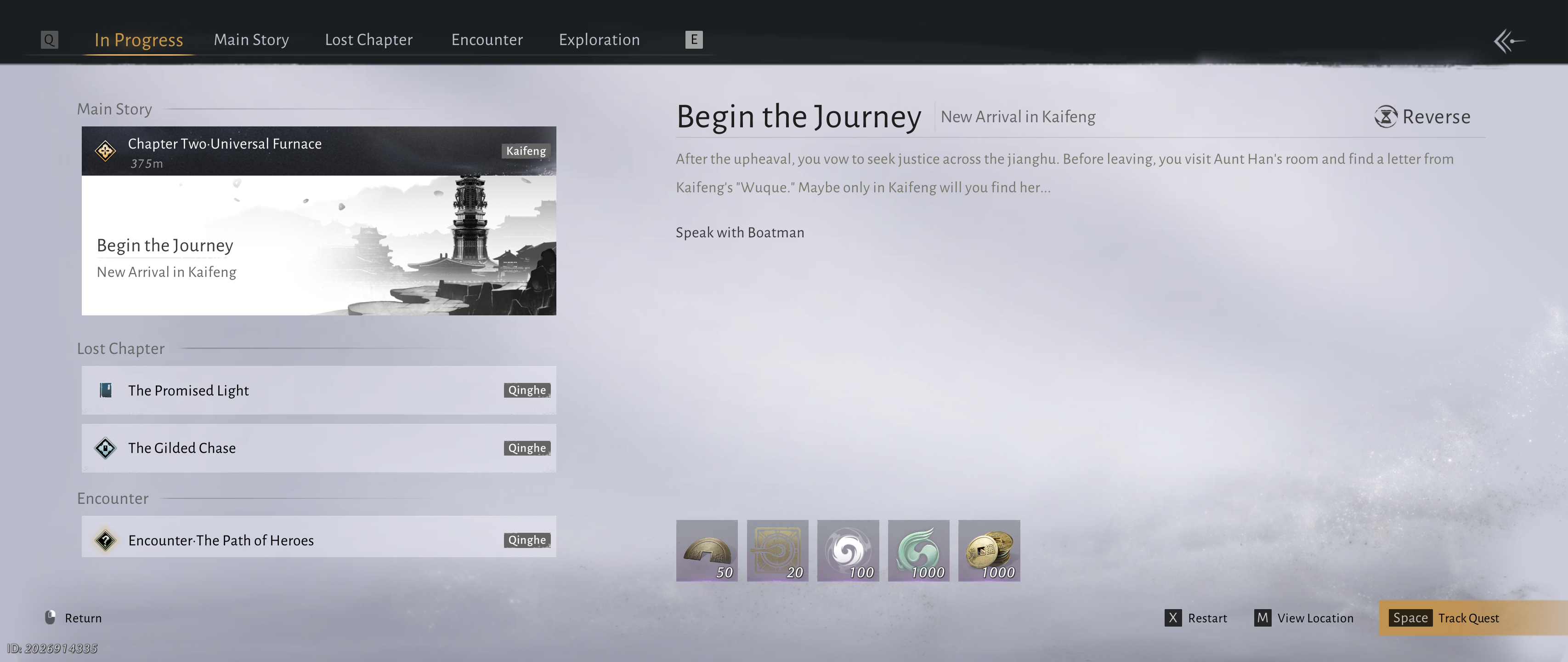Select The Gilded Chase quest entry
Viewport: 1568px width, 662px height.
(x=318, y=448)
